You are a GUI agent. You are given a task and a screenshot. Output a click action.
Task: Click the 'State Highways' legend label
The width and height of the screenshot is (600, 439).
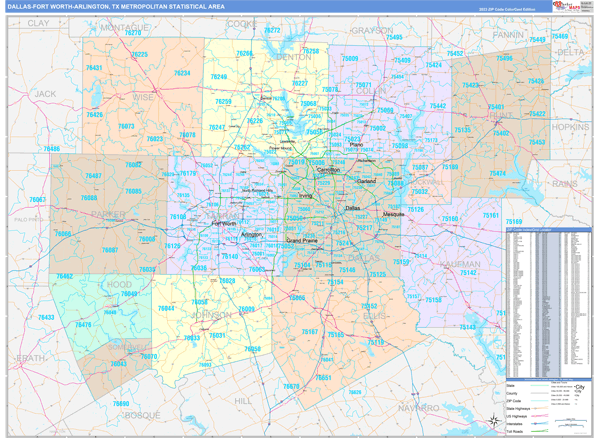(x=518, y=409)
